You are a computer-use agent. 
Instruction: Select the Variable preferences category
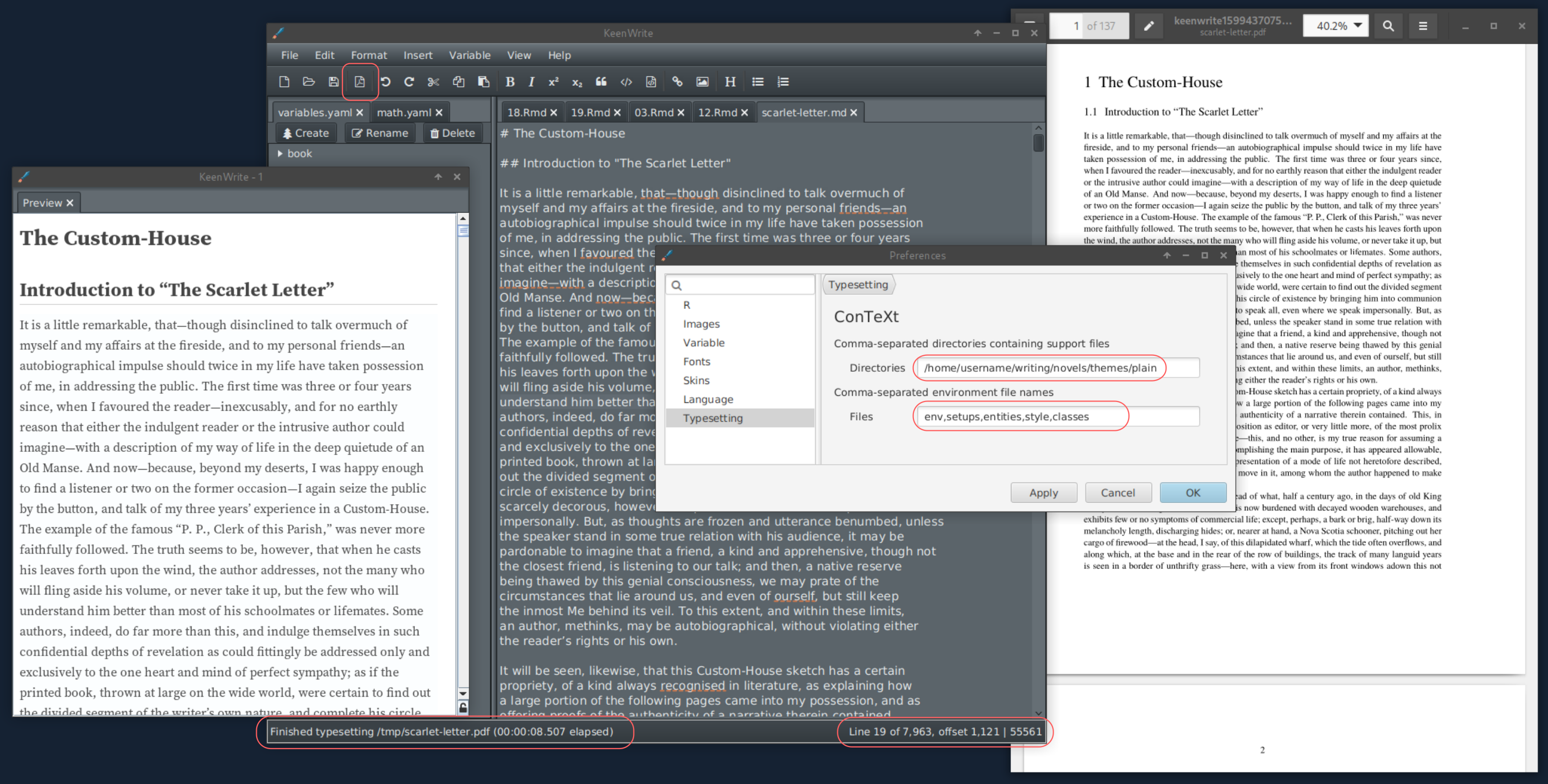click(x=740, y=342)
